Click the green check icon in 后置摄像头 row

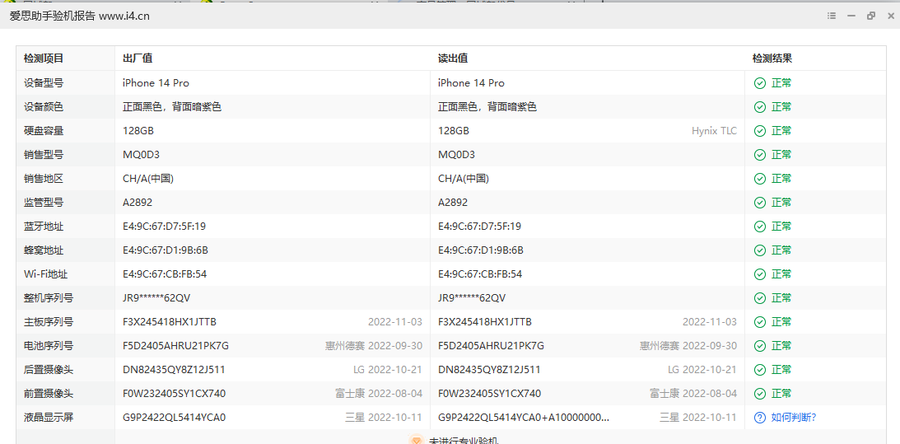[x=760, y=370]
